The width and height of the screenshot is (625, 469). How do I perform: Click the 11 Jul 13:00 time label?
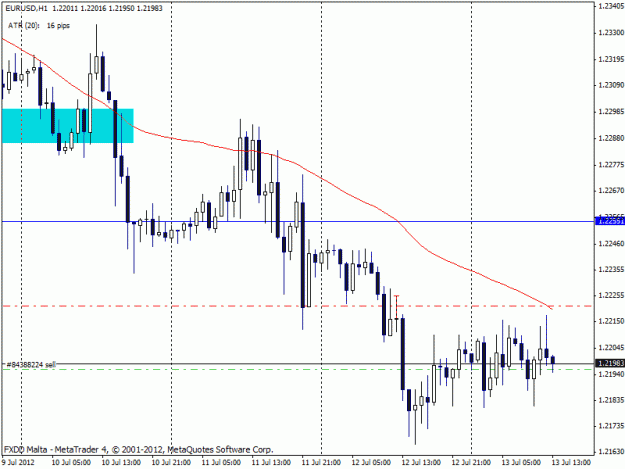click(271, 462)
